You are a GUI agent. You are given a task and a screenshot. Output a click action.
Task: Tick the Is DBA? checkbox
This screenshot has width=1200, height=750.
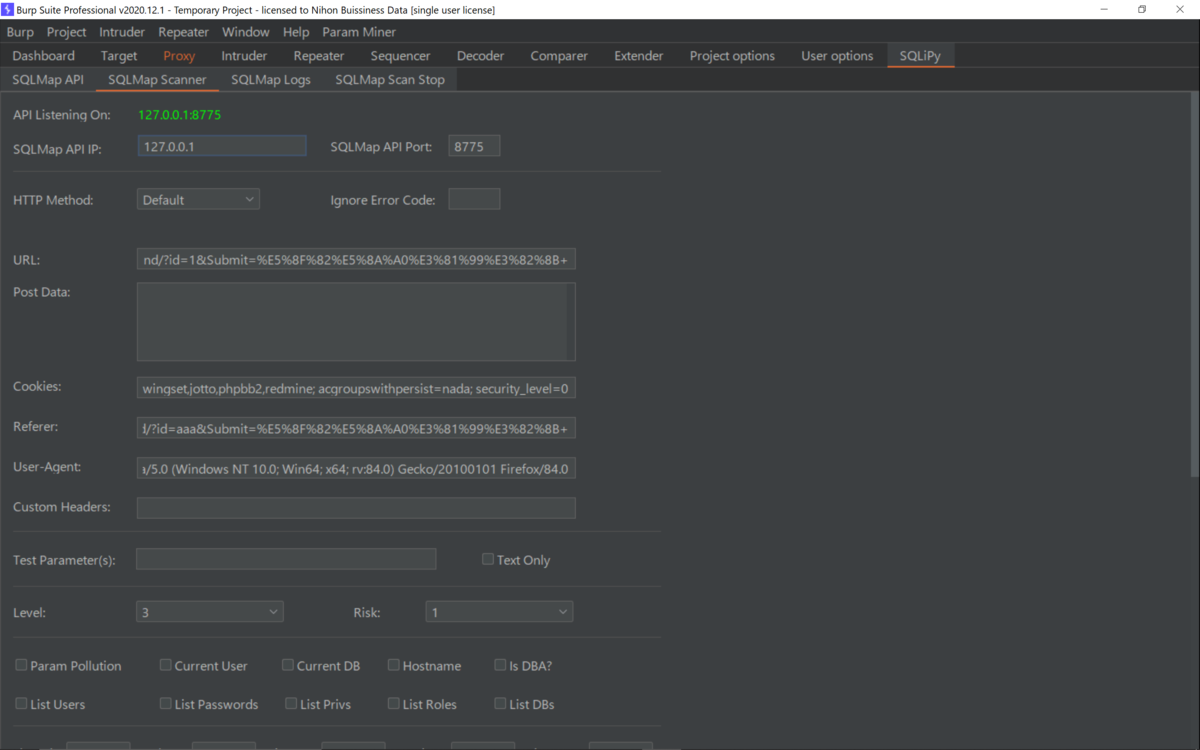point(500,665)
